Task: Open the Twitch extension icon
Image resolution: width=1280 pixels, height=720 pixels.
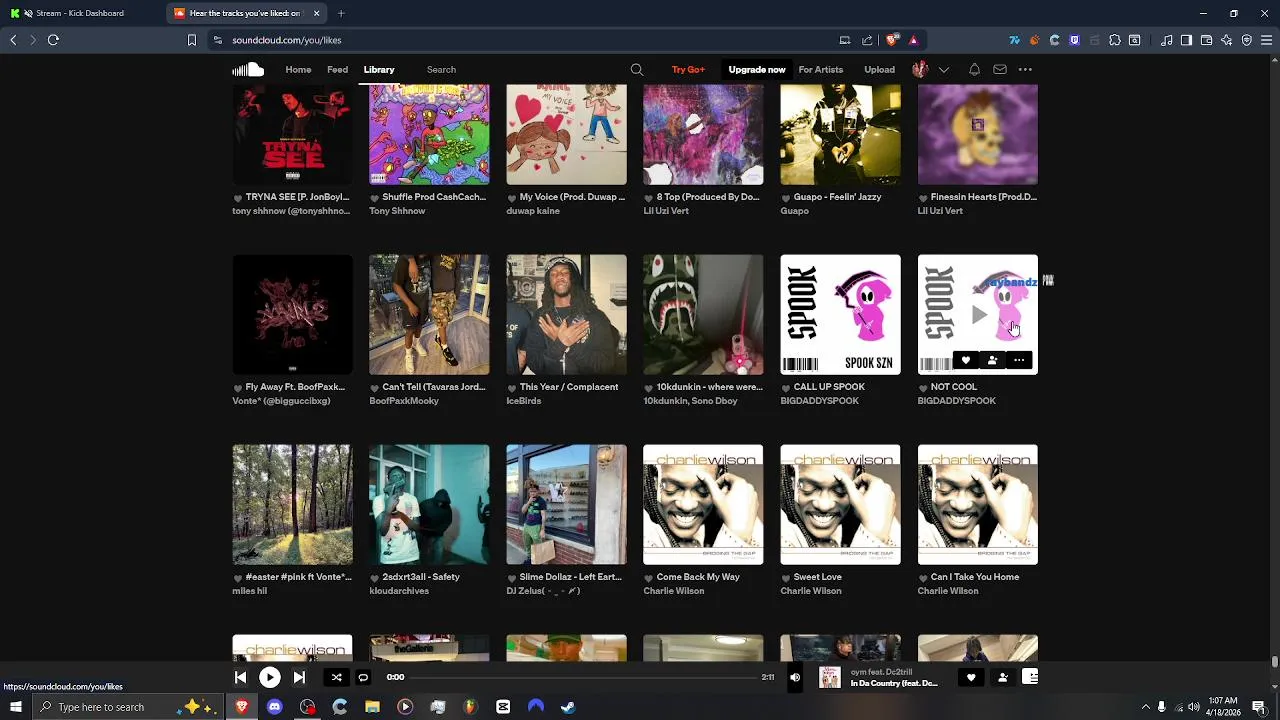Action: (1075, 40)
